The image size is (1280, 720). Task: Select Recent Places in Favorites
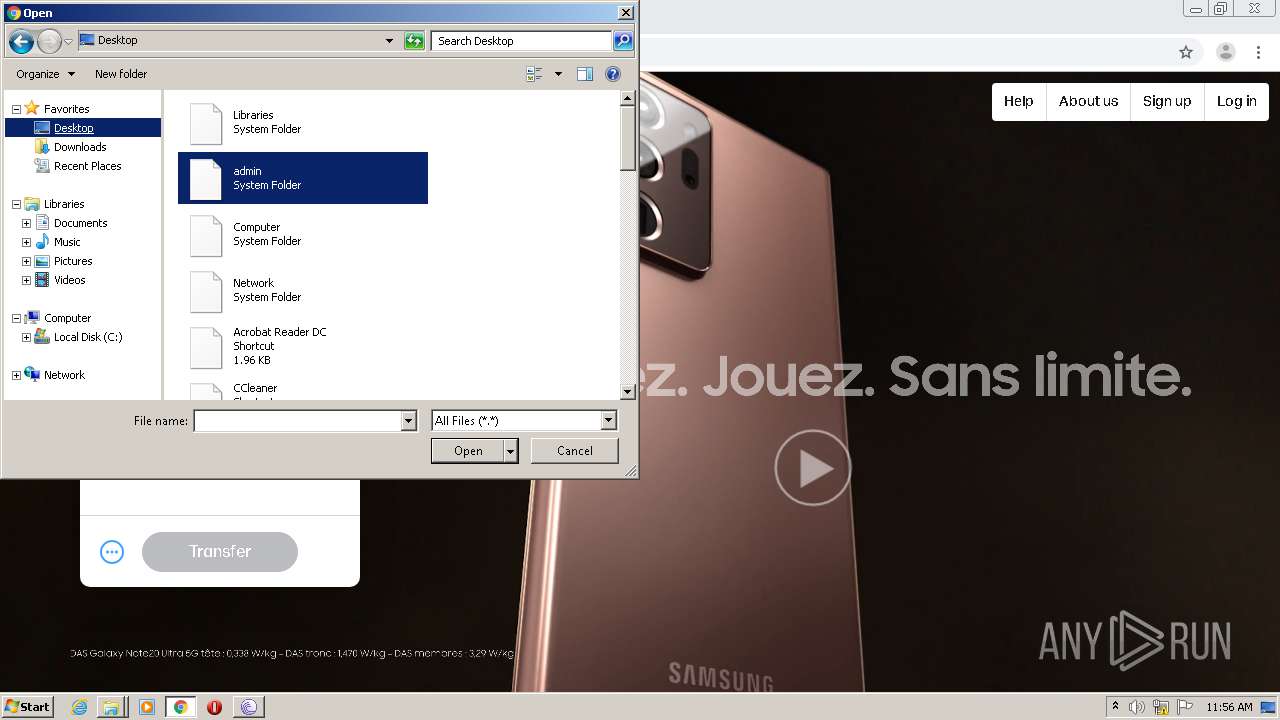point(87,166)
